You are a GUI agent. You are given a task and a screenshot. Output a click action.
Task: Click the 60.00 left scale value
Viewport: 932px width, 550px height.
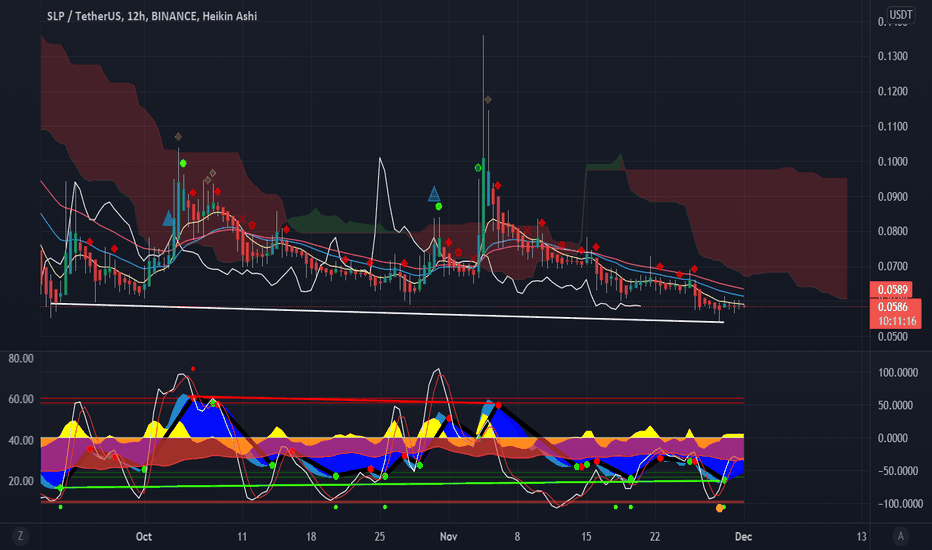click(x=21, y=400)
